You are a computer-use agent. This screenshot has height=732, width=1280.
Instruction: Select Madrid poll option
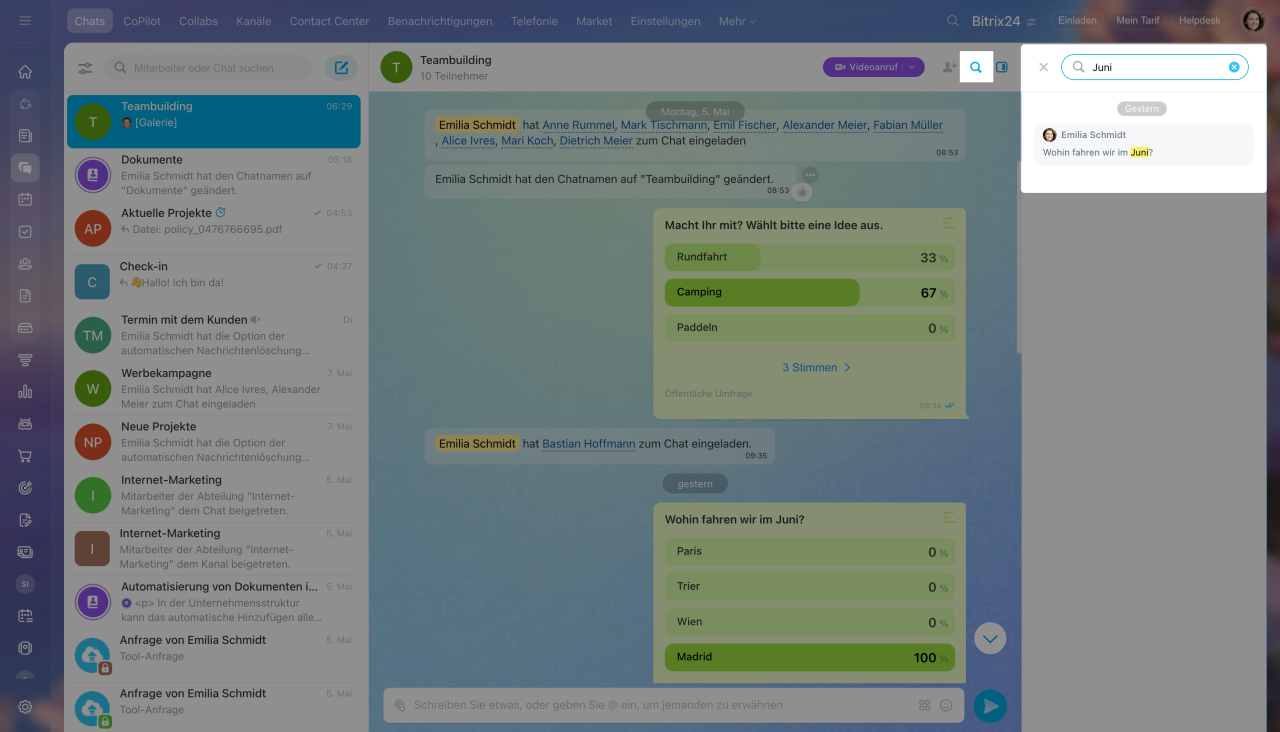tap(809, 657)
